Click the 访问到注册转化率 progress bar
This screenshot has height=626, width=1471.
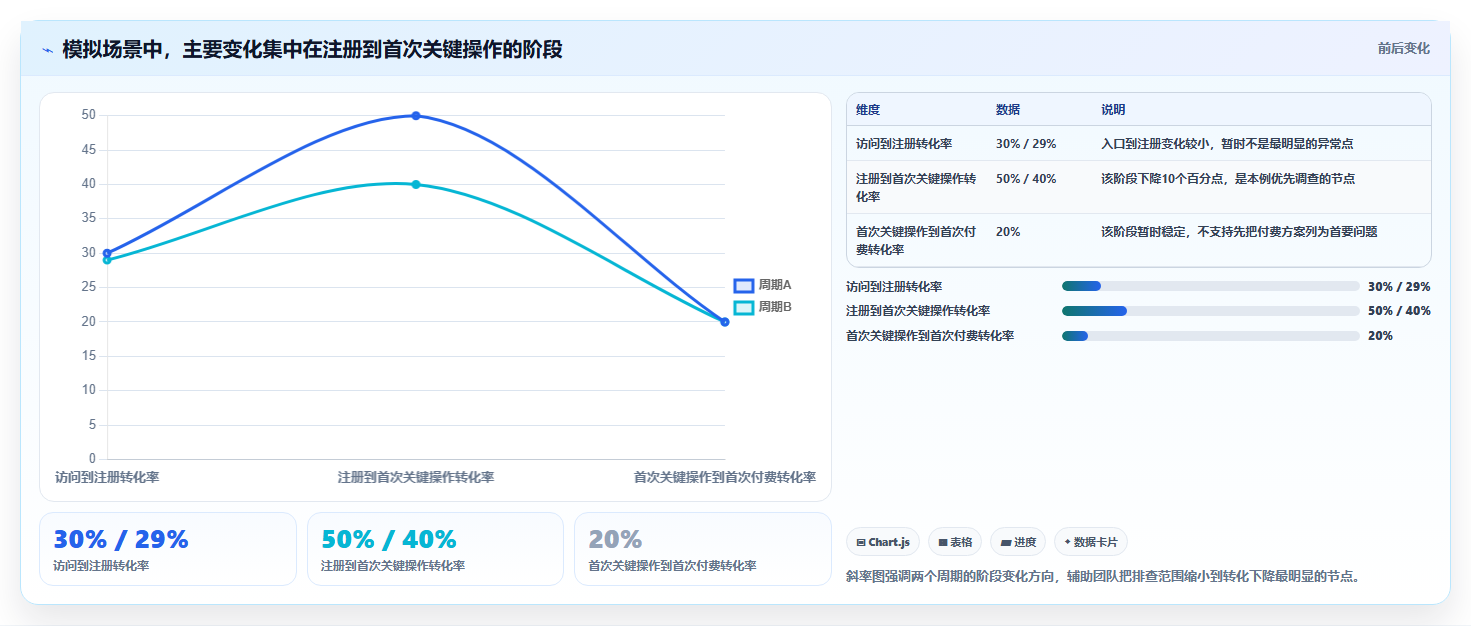pyautogui.click(x=1211, y=286)
